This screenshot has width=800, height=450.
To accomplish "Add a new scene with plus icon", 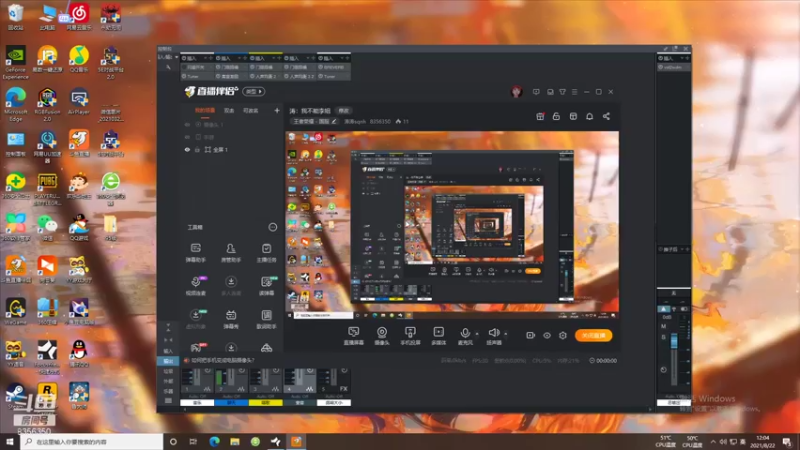I will (x=277, y=110).
